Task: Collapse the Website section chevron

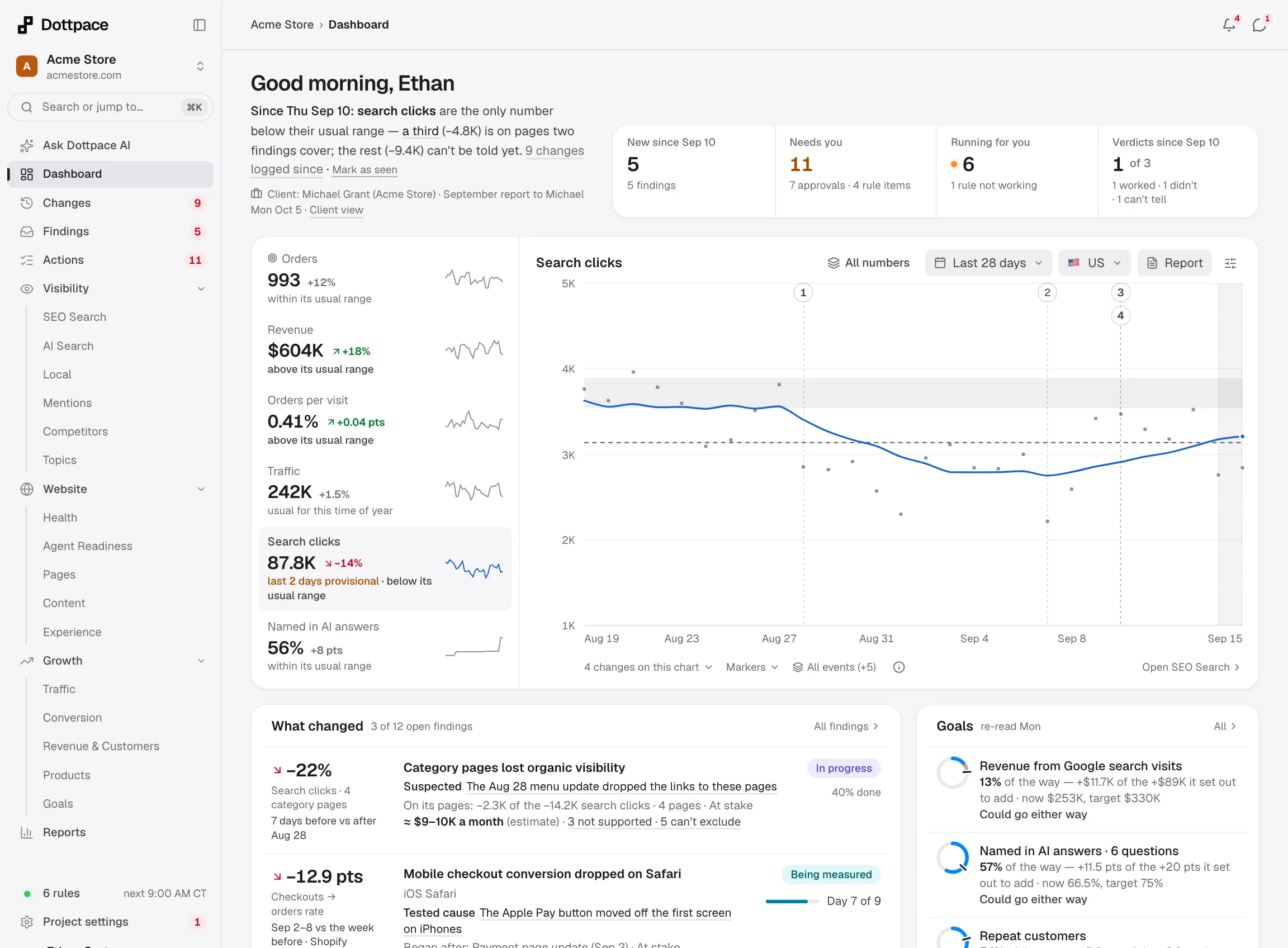Action: pos(201,489)
